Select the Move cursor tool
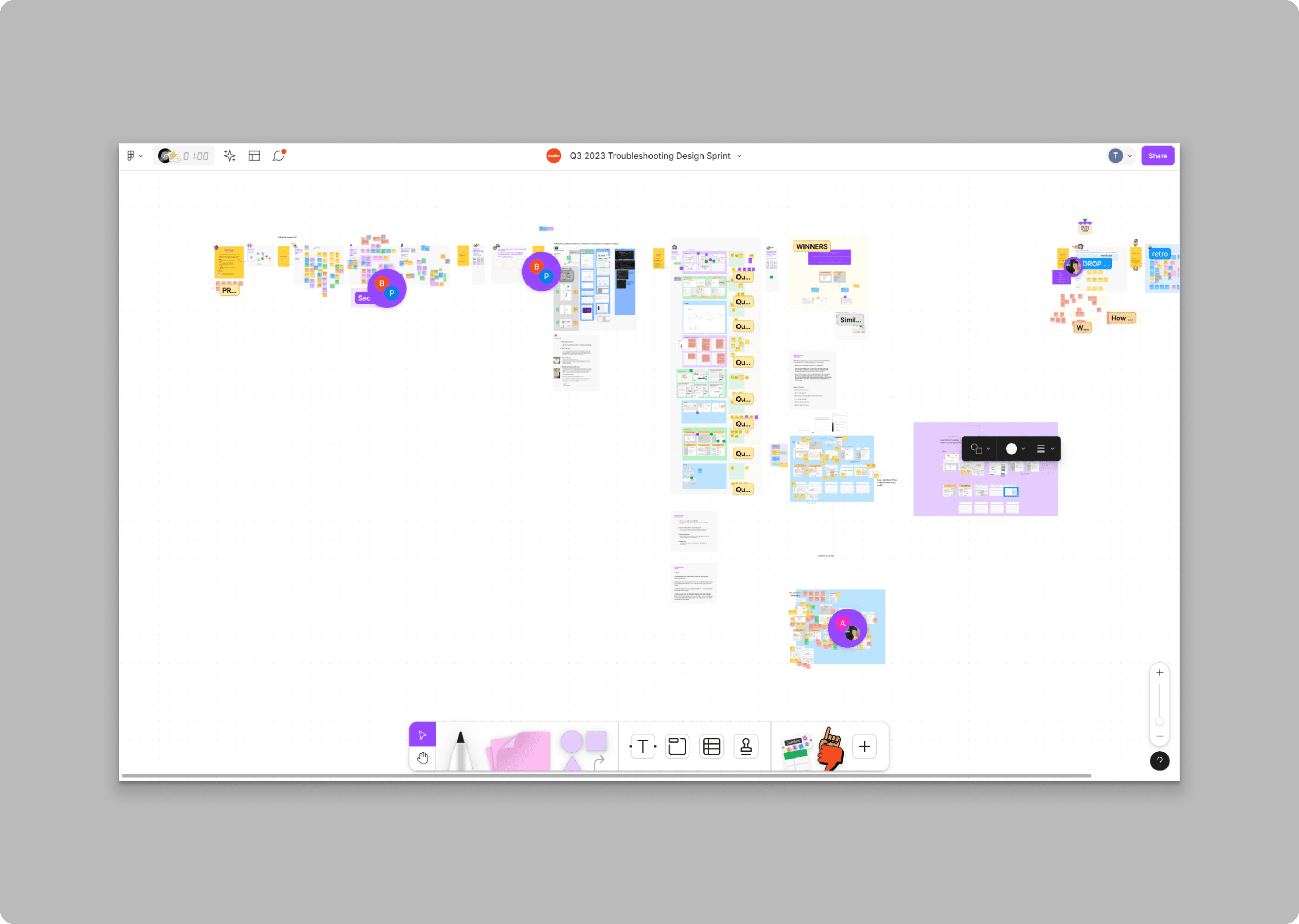 [422, 734]
